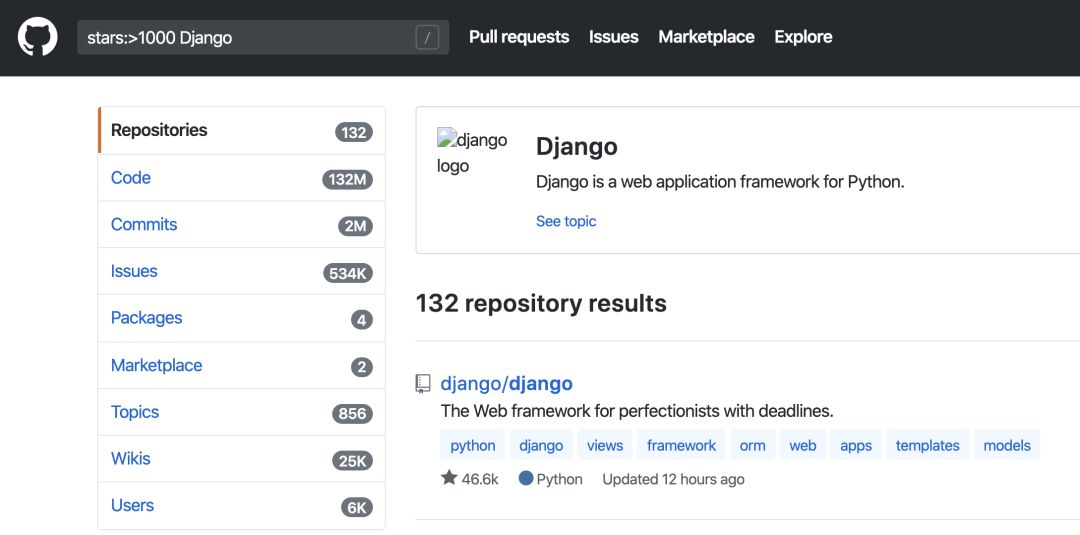Click the apps topic tag

tap(856, 445)
